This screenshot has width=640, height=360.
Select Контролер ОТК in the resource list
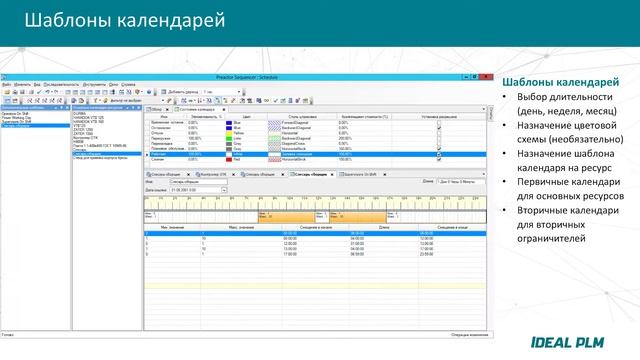click(x=85, y=138)
